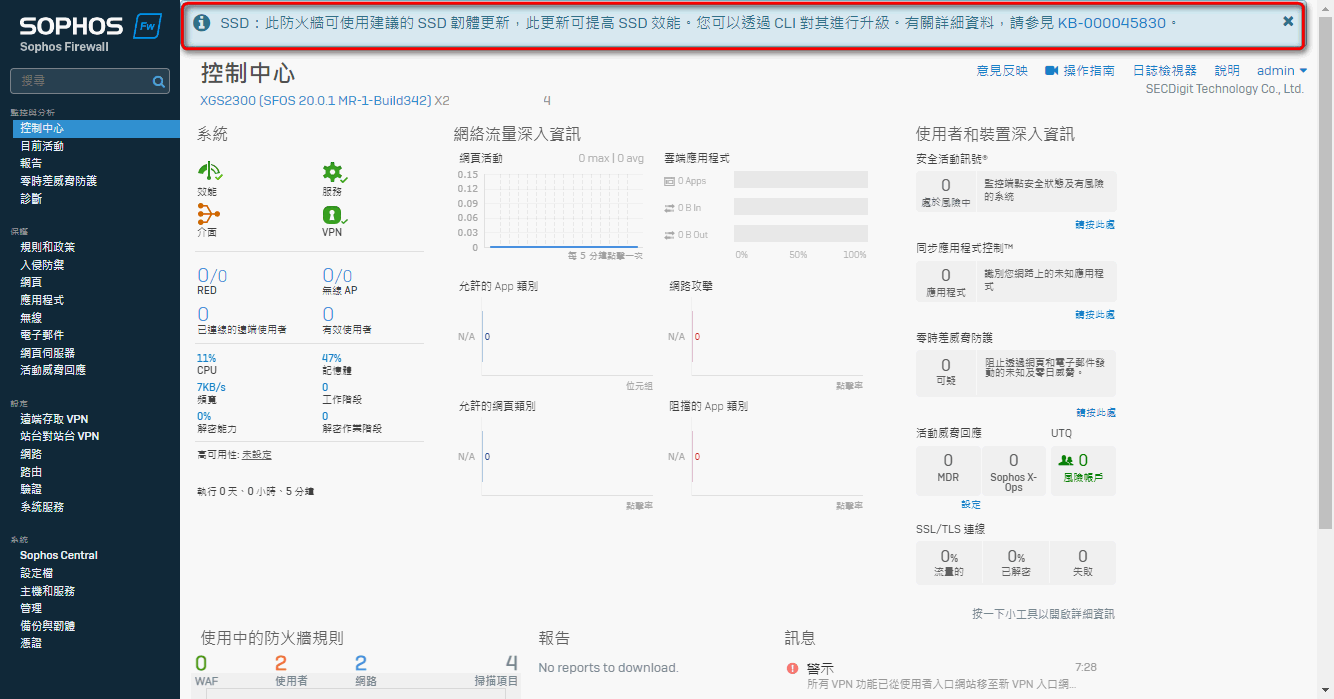Click the 網路 firewall rules count 2
The image size is (1334, 699).
coord(361,663)
